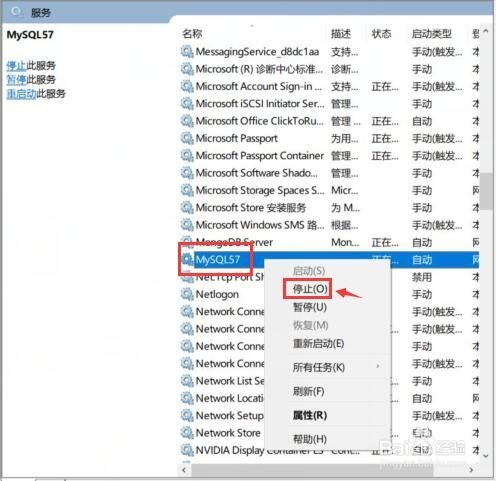Open 所有任务(K) submenu

(x=319, y=367)
